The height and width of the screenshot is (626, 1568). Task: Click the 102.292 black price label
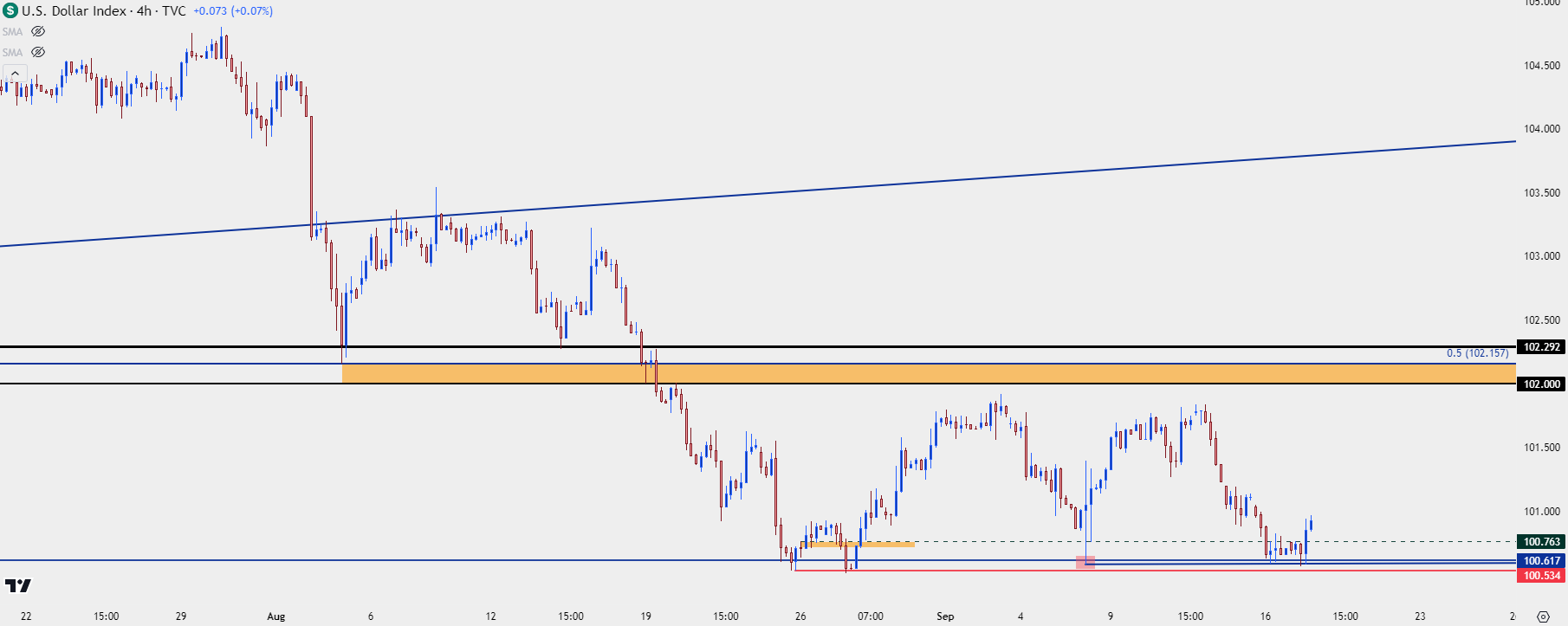pos(1542,347)
